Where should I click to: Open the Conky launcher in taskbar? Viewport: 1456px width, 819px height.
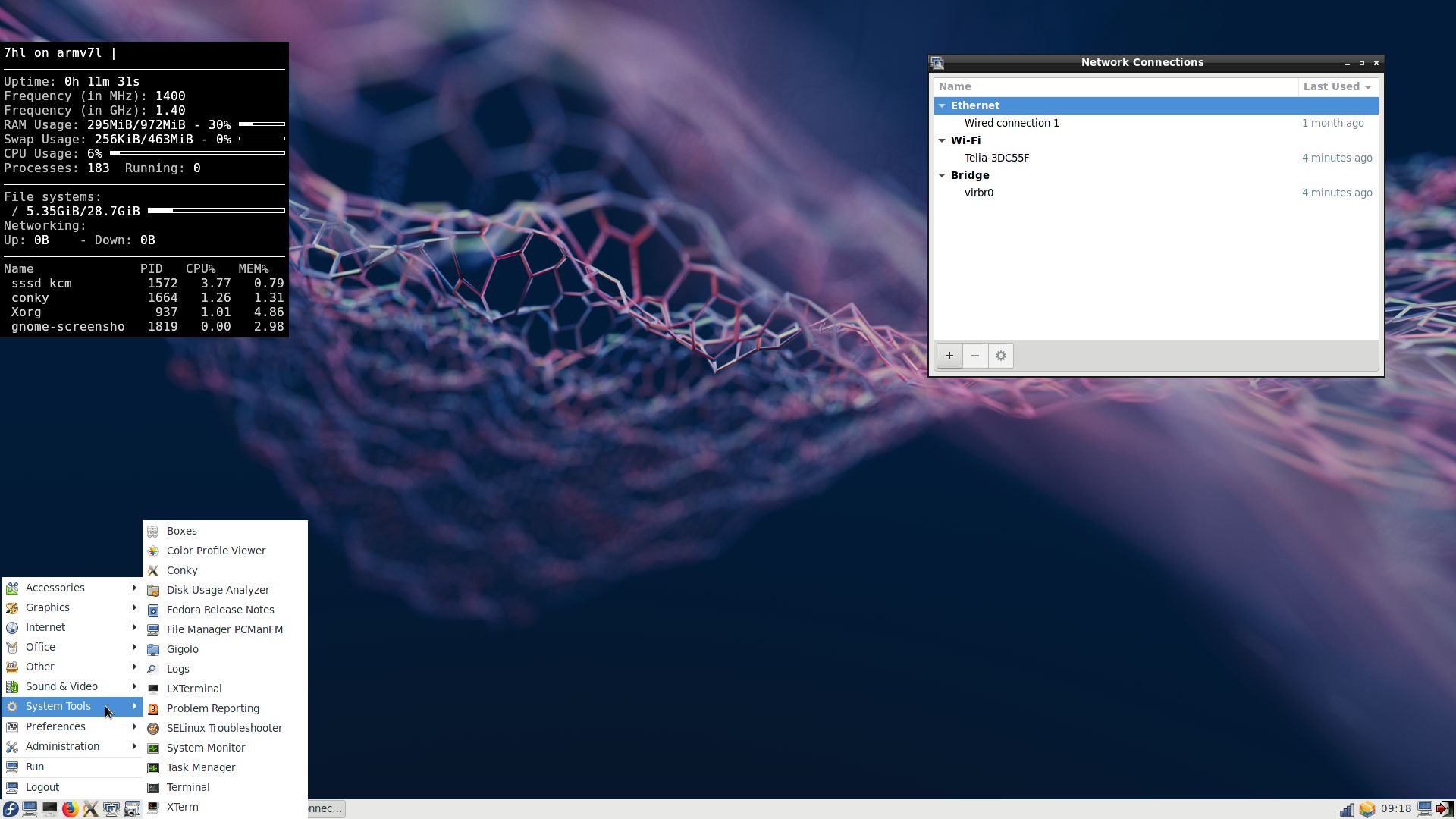[x=90, y=809]
